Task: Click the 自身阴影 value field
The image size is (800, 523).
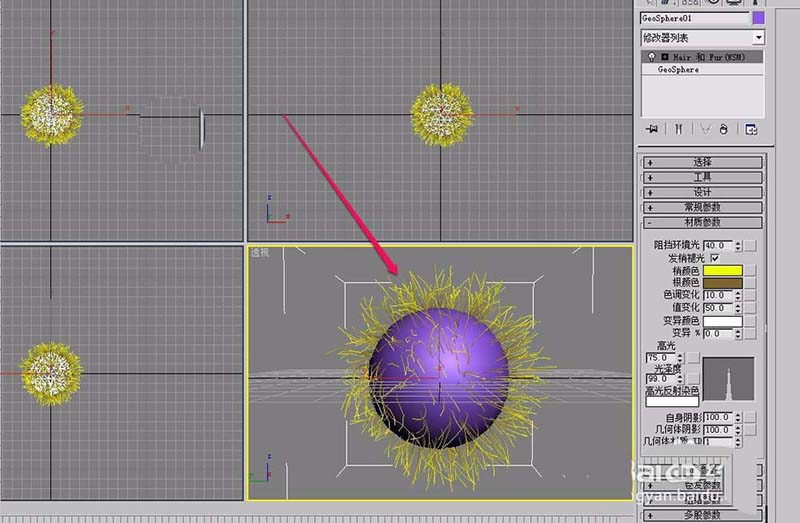Action: click(718, 417)
